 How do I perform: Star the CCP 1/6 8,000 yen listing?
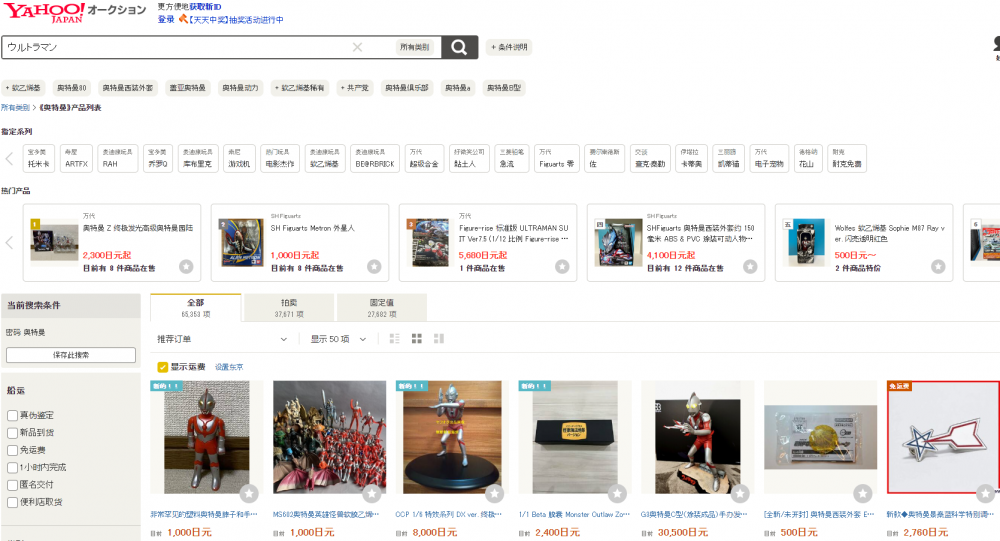[495, 493]
